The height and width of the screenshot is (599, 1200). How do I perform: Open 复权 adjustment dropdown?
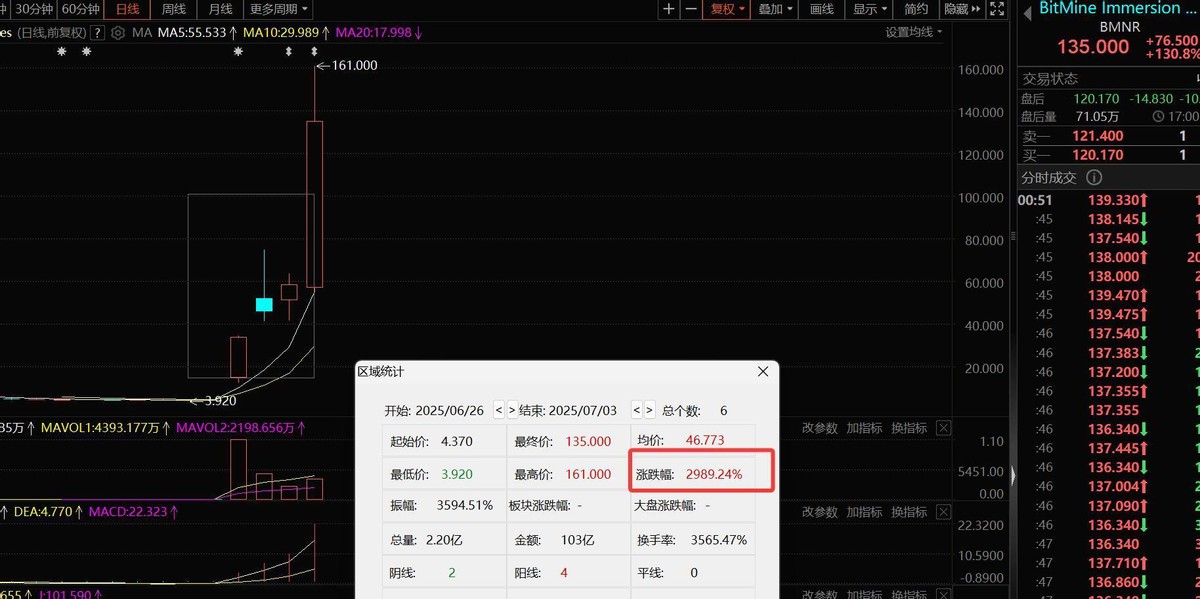point(727,9)
